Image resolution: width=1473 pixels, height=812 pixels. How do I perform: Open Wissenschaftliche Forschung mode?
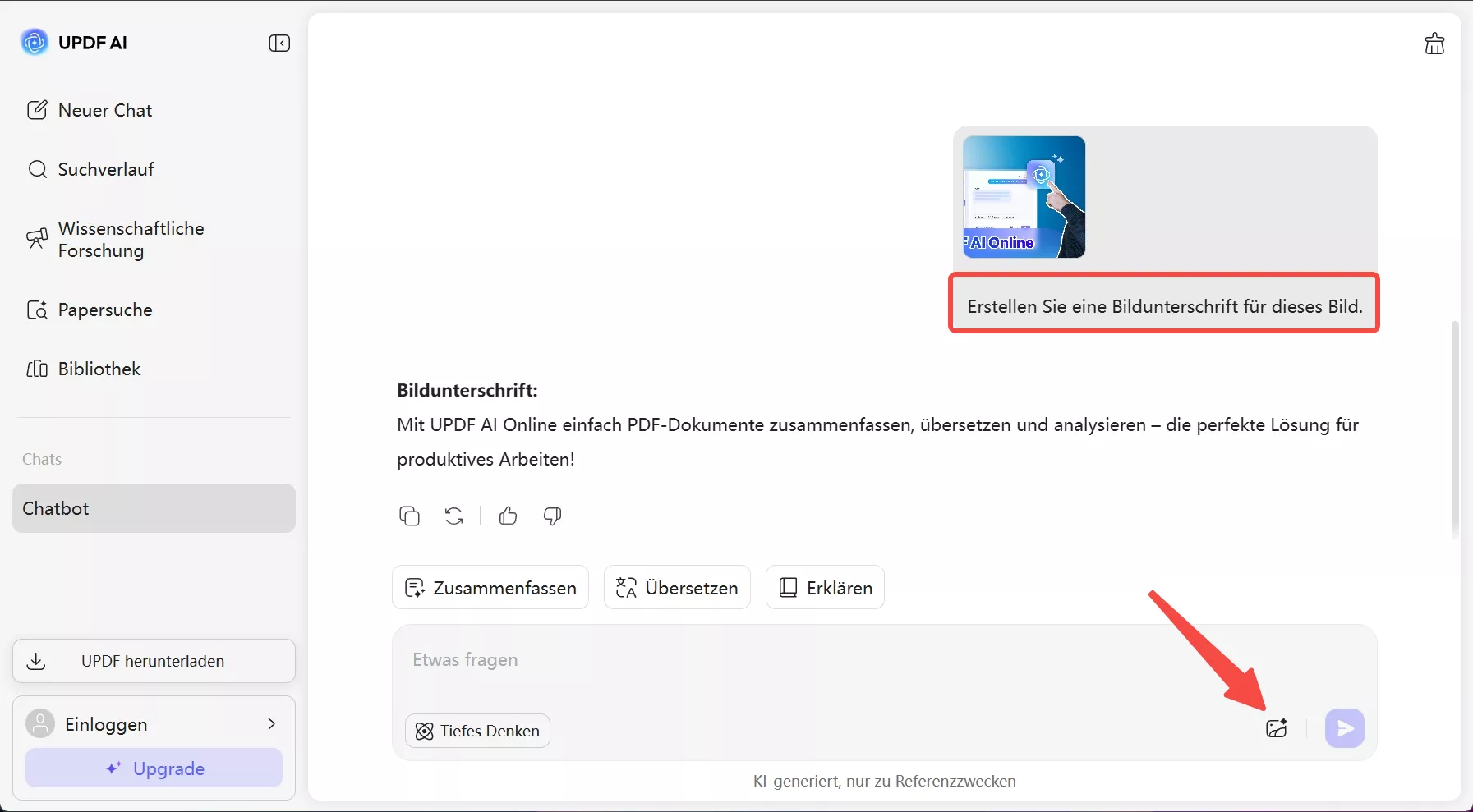[130, 239]
